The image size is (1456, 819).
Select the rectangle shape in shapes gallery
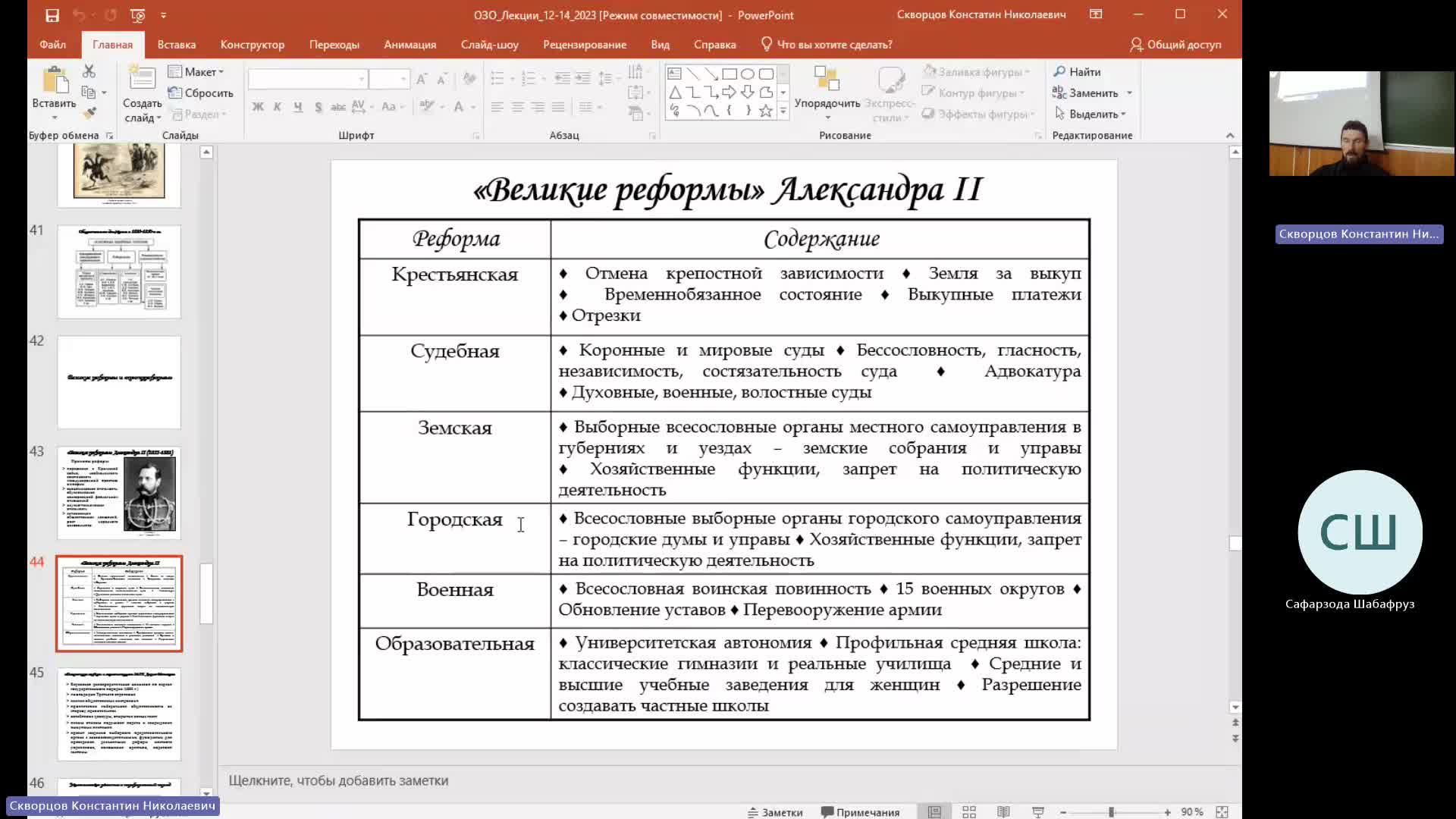730,74
